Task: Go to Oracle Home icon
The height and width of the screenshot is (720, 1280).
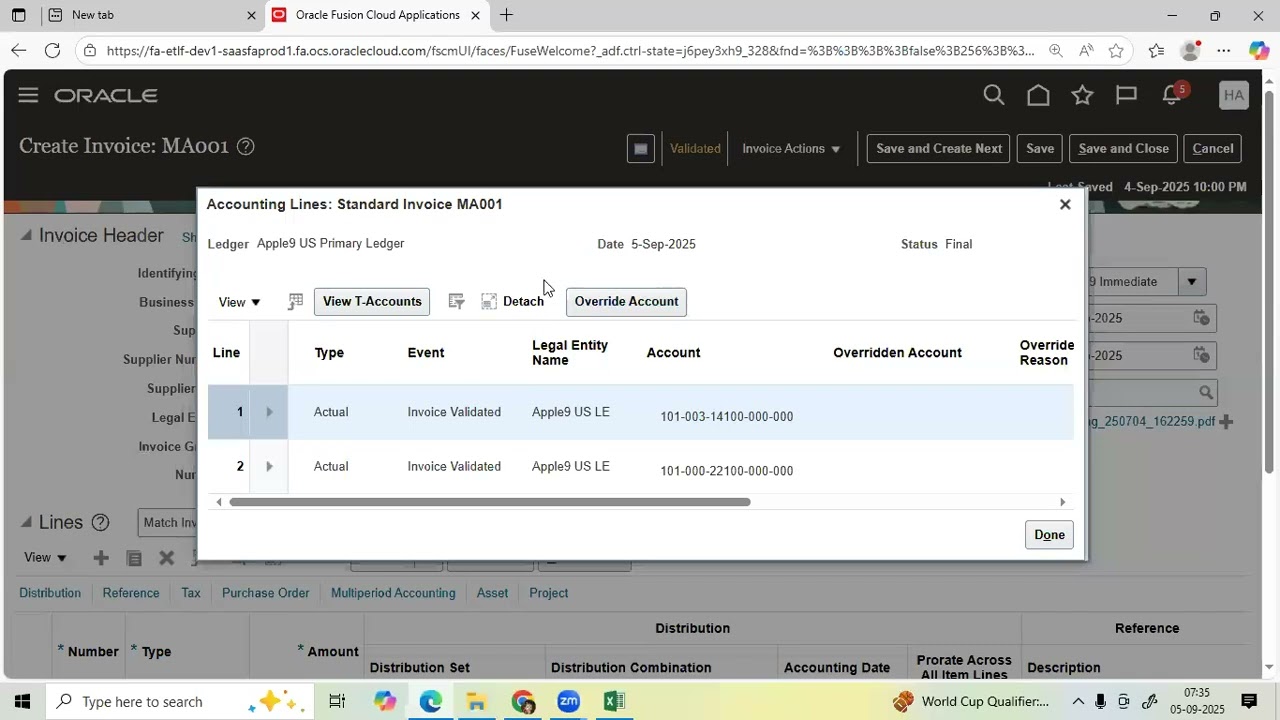Action: (x=1038, y=95)
